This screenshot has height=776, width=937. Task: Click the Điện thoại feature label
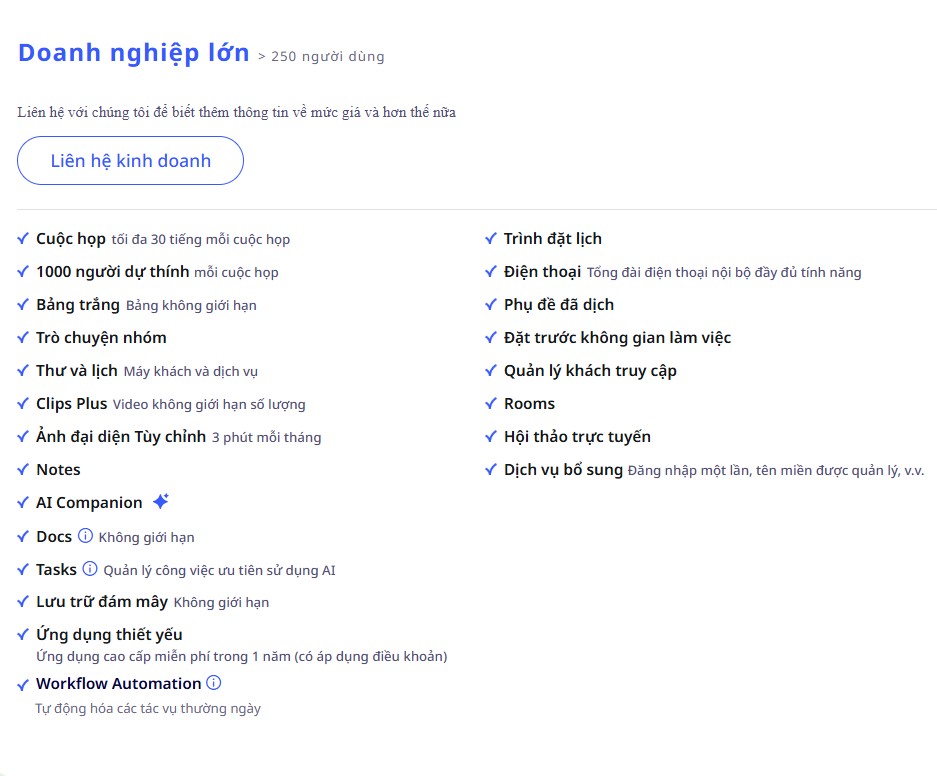click(x=542, y=272)
